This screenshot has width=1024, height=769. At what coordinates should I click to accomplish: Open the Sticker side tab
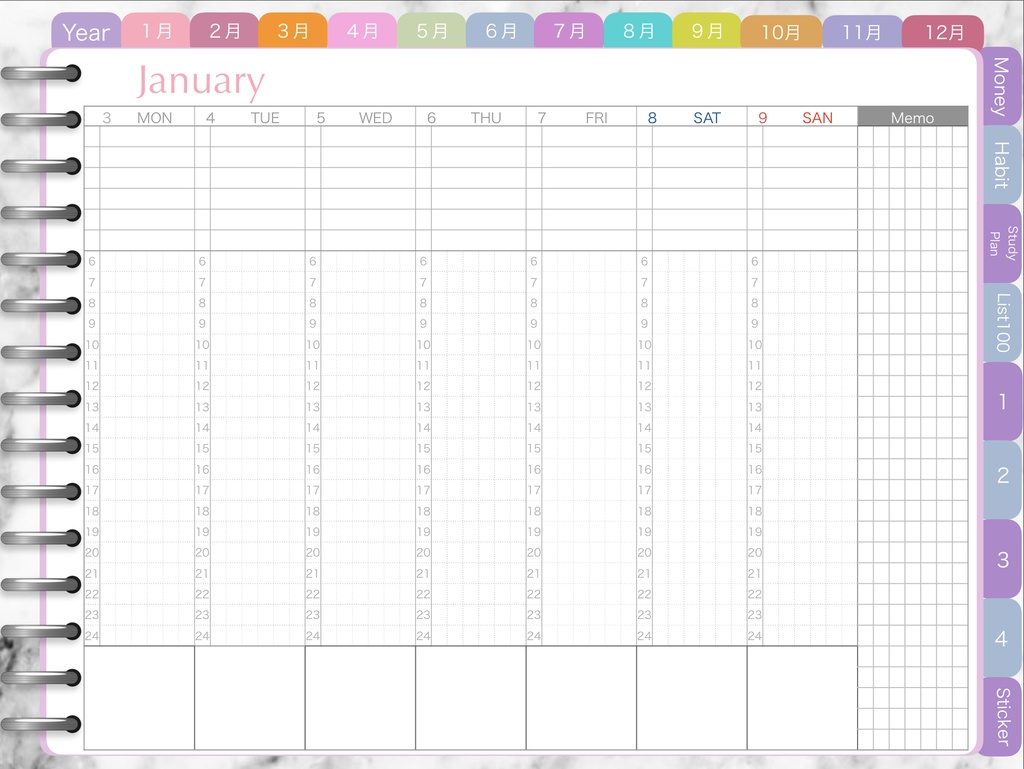[1002, 717]
